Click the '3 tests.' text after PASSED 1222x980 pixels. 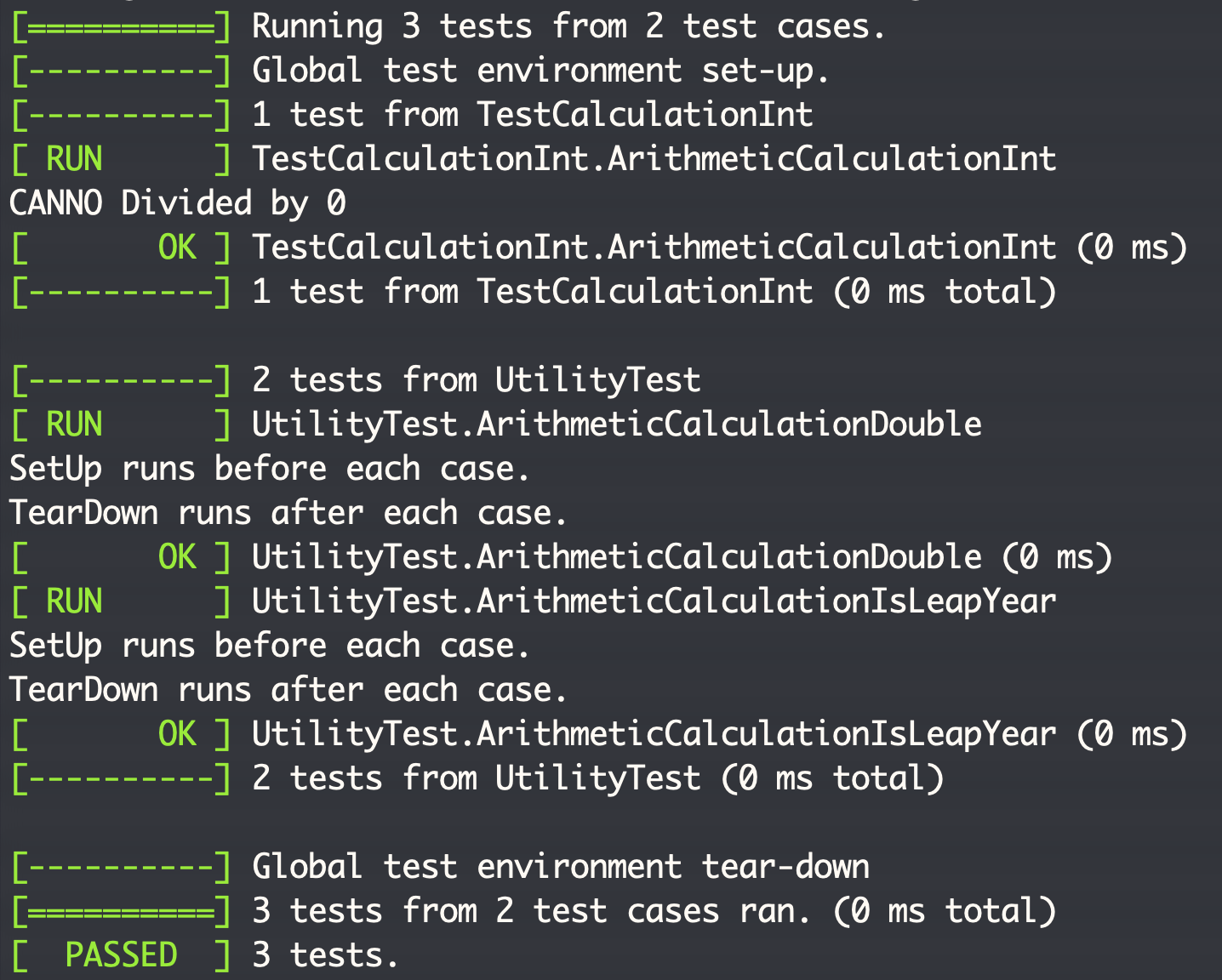(325, 955)
